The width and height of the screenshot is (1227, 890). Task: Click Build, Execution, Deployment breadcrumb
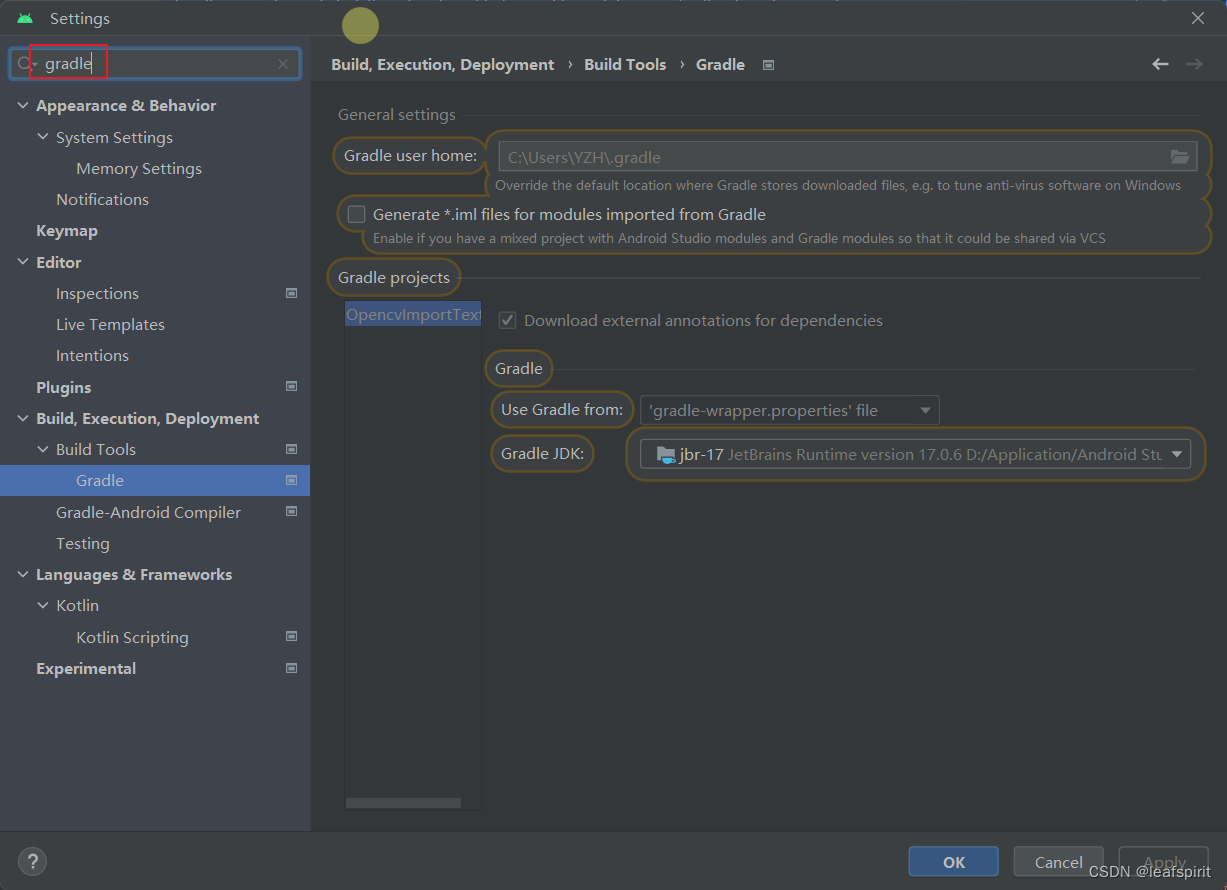[x=442, y=64]
